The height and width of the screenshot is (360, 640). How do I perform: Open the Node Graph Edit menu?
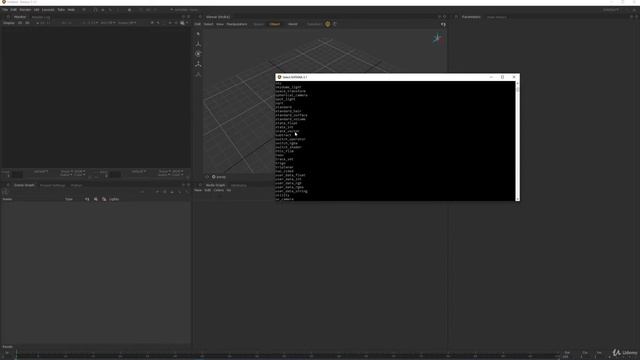[x=208, y=190]
